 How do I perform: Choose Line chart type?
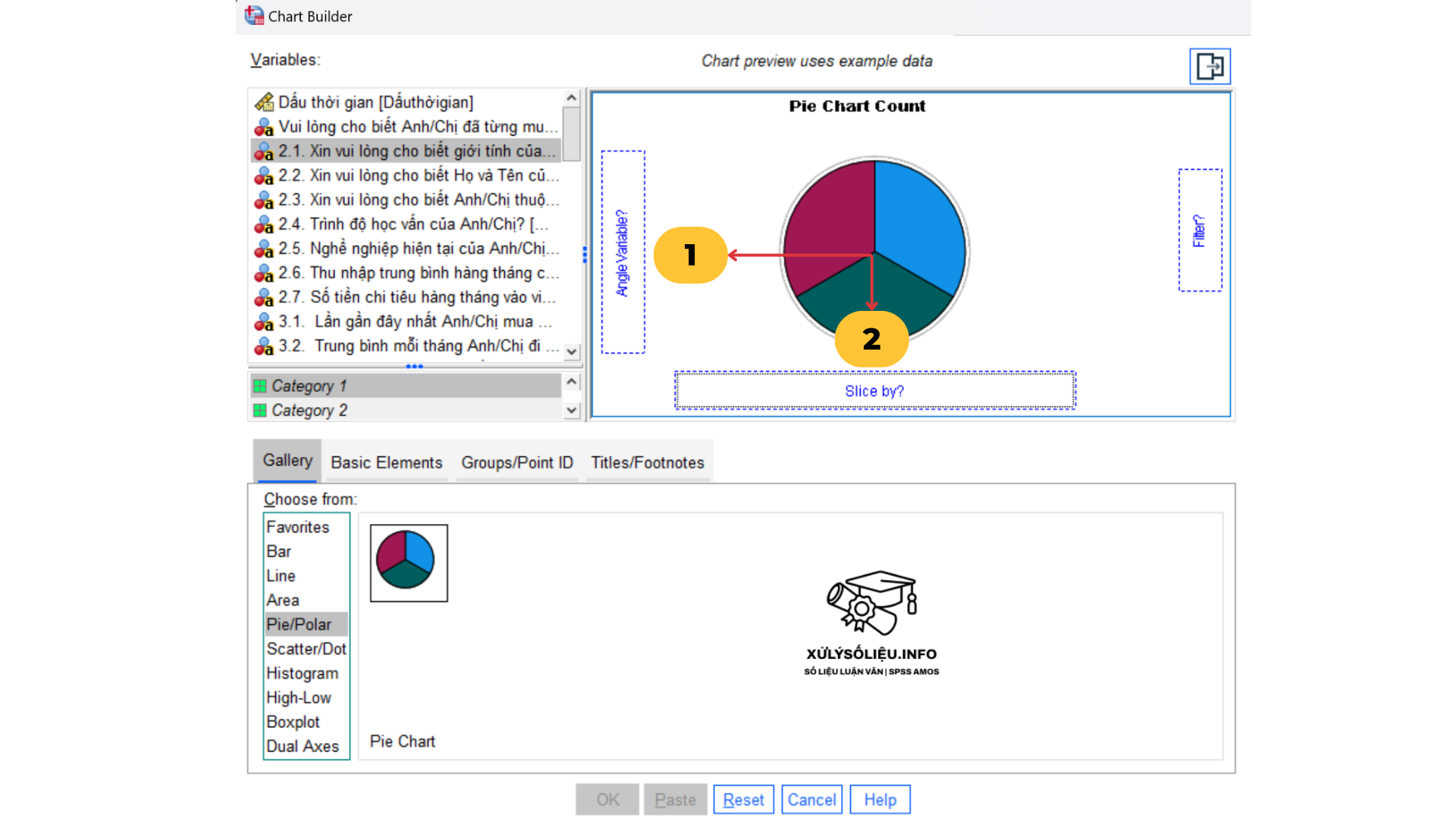click(x=306, y=576)
